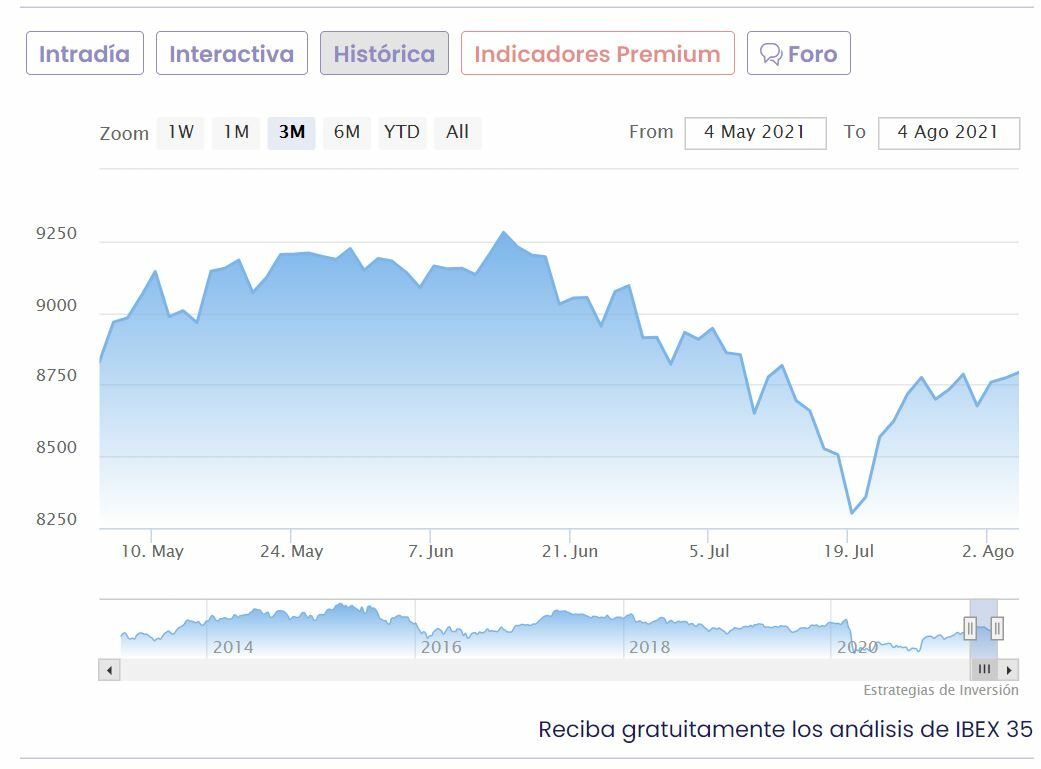Zoom chart to 6M

point(347,132)
